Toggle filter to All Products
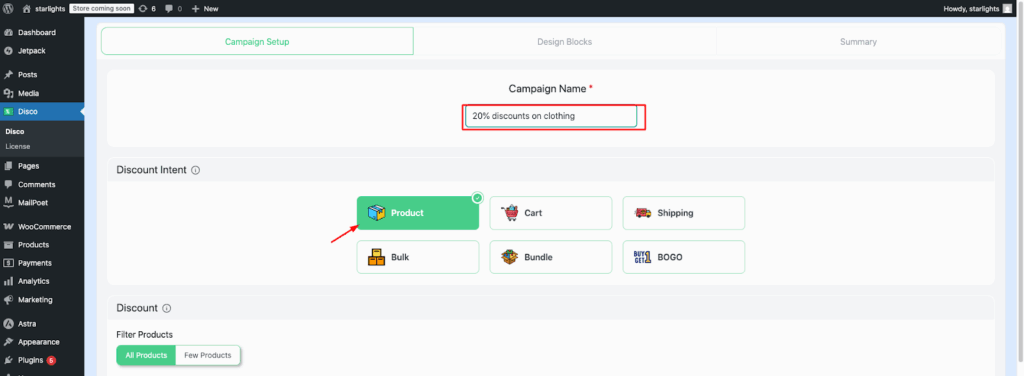This screenshot has height=376, width=1024. point(146,356)
